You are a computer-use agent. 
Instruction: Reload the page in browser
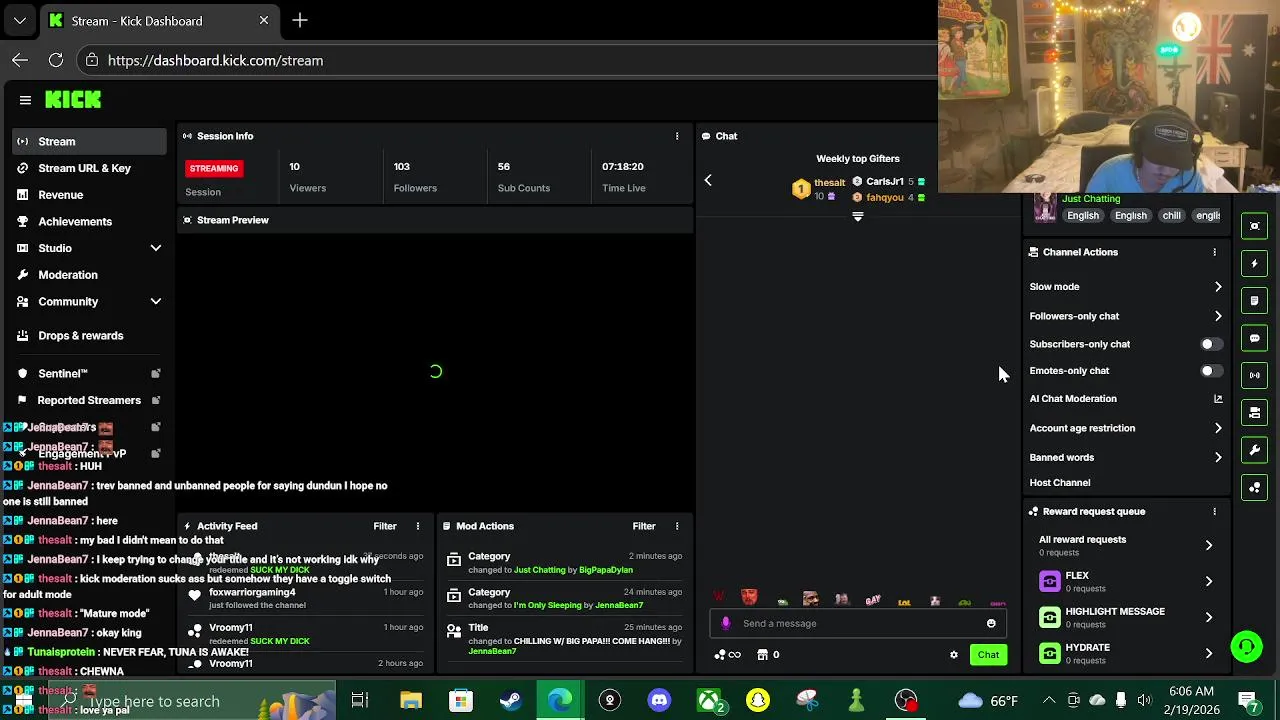[56, 60]
